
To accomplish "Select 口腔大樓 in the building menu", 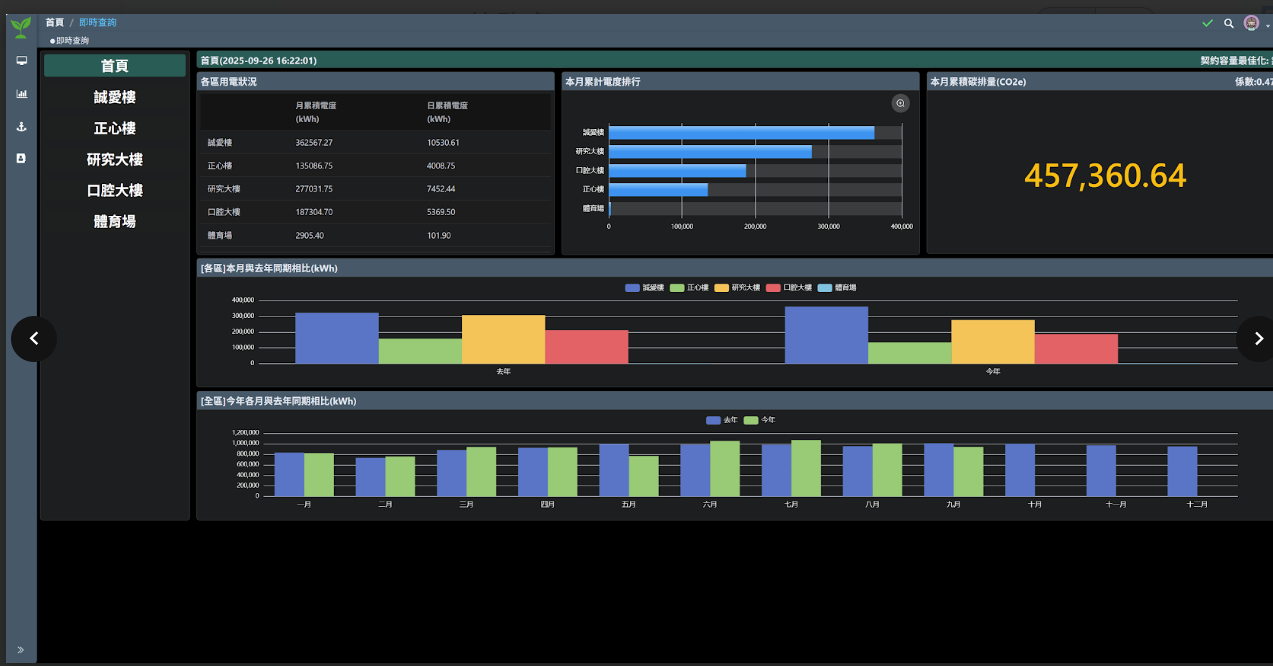I will pyautogui.click(x=115, y=190).
